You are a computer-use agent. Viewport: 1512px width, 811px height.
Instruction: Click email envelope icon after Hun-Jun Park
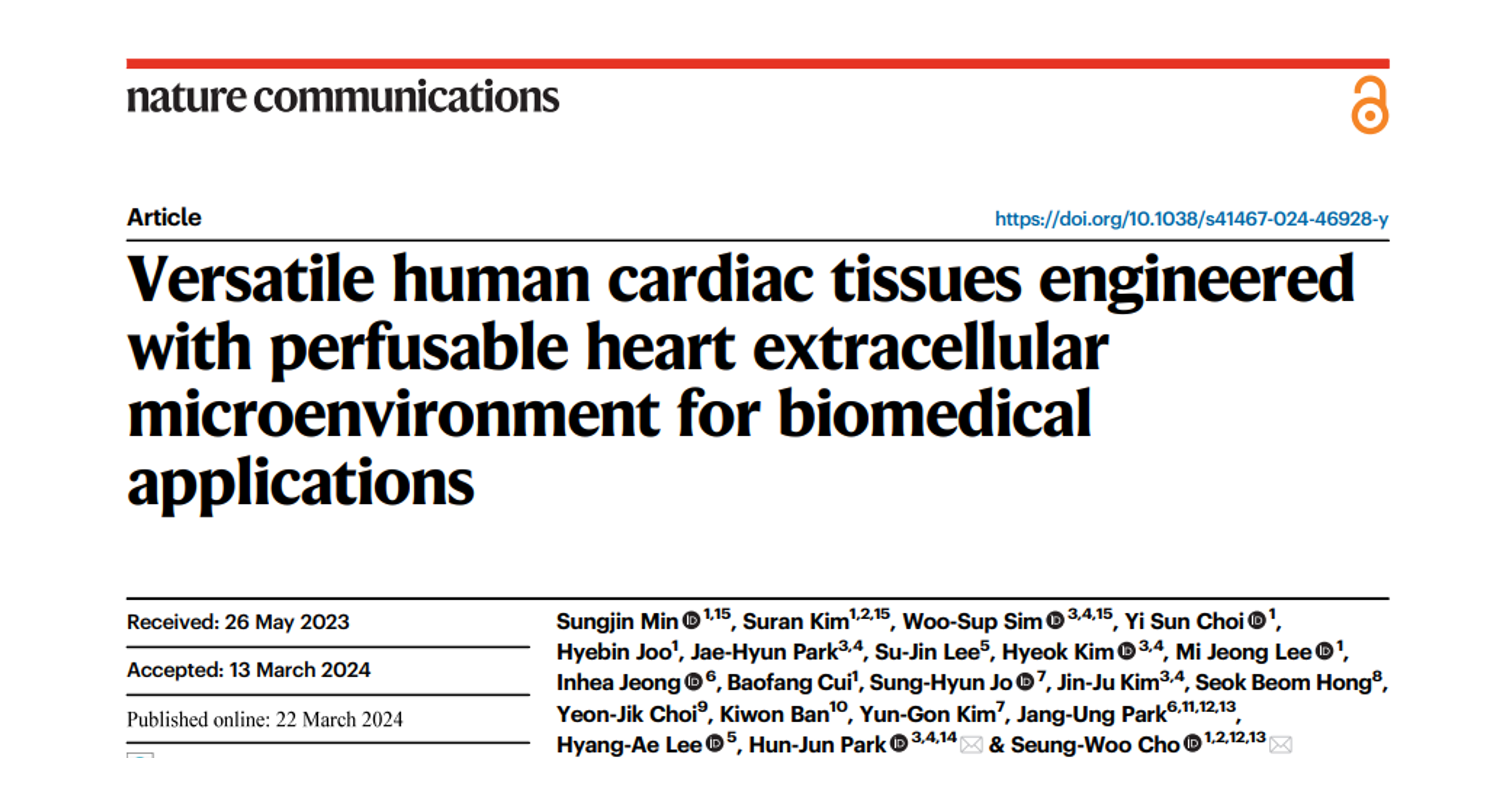[971, 745]
